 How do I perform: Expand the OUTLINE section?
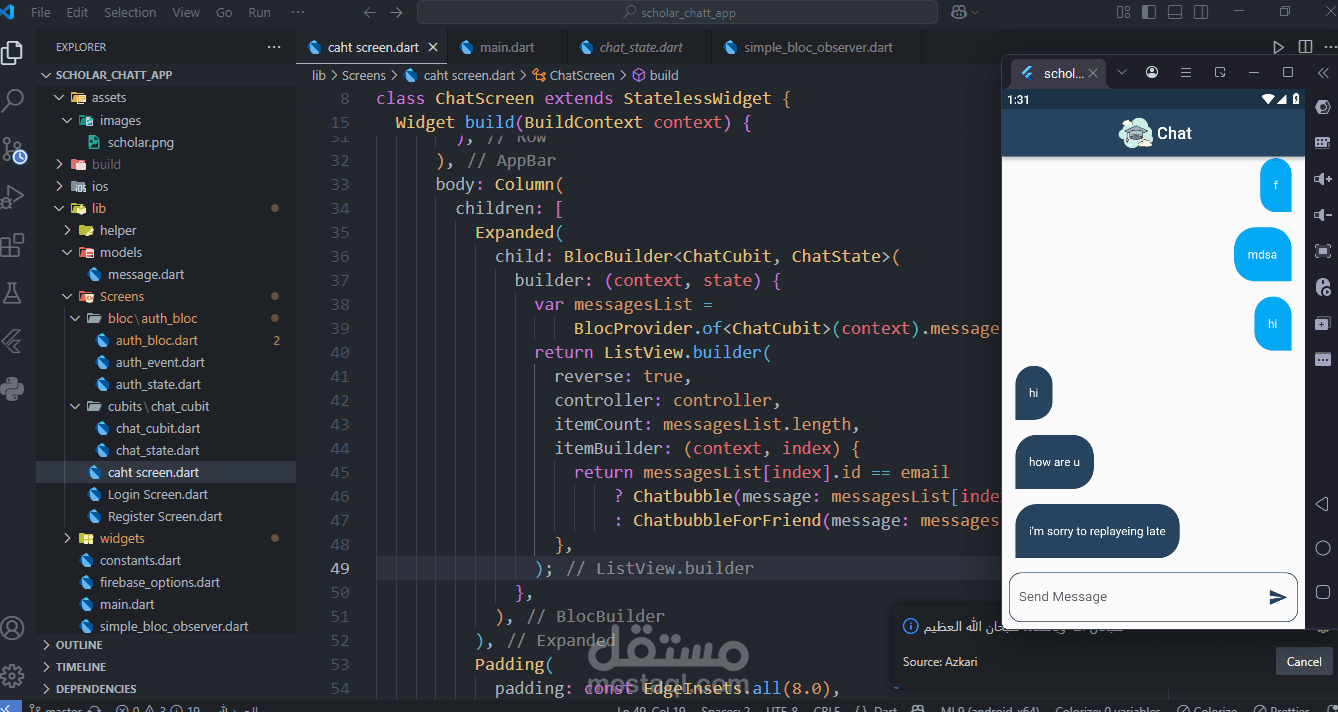79,645
